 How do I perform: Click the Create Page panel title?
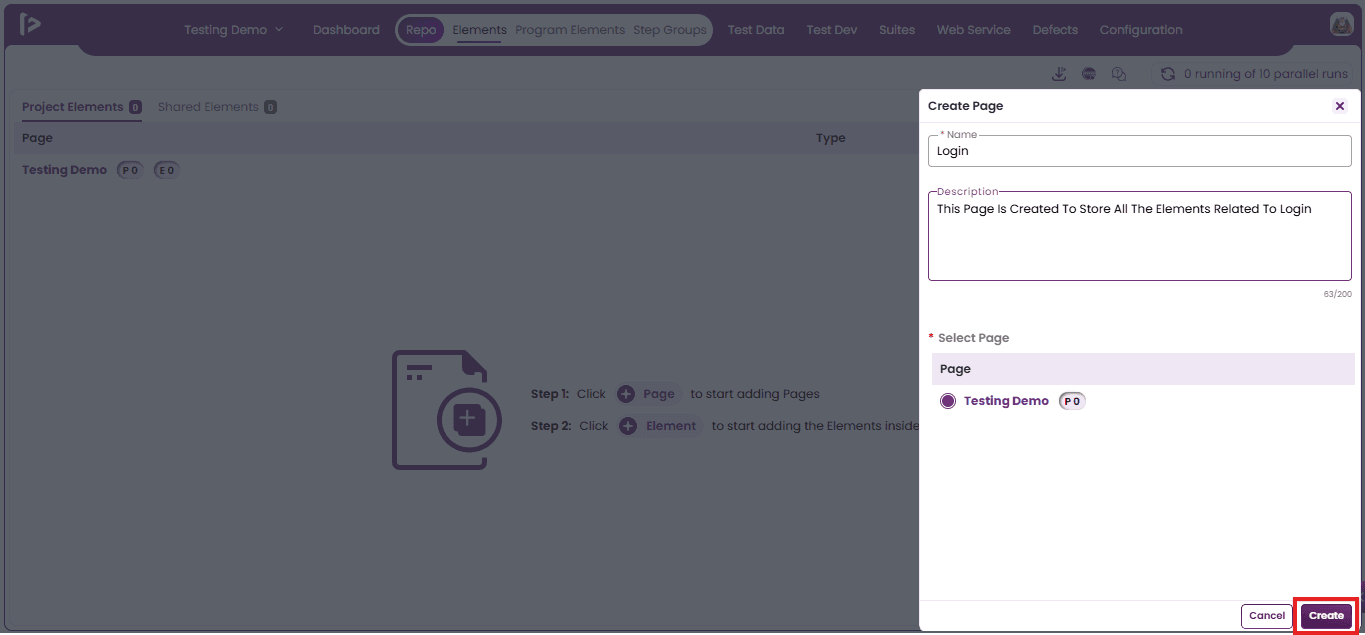[965, 106]
